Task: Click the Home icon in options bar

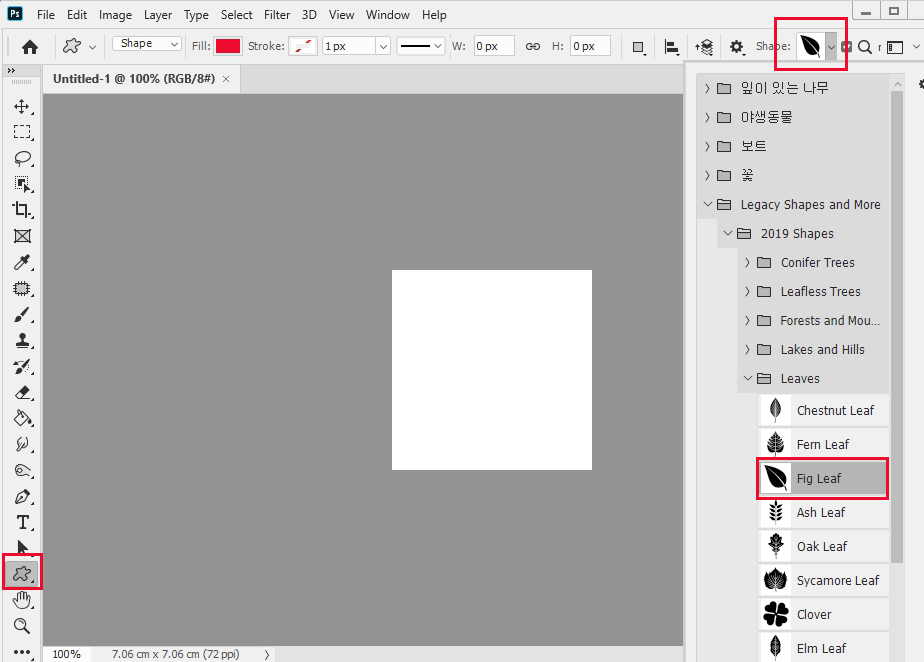Action: click(29, 47)
